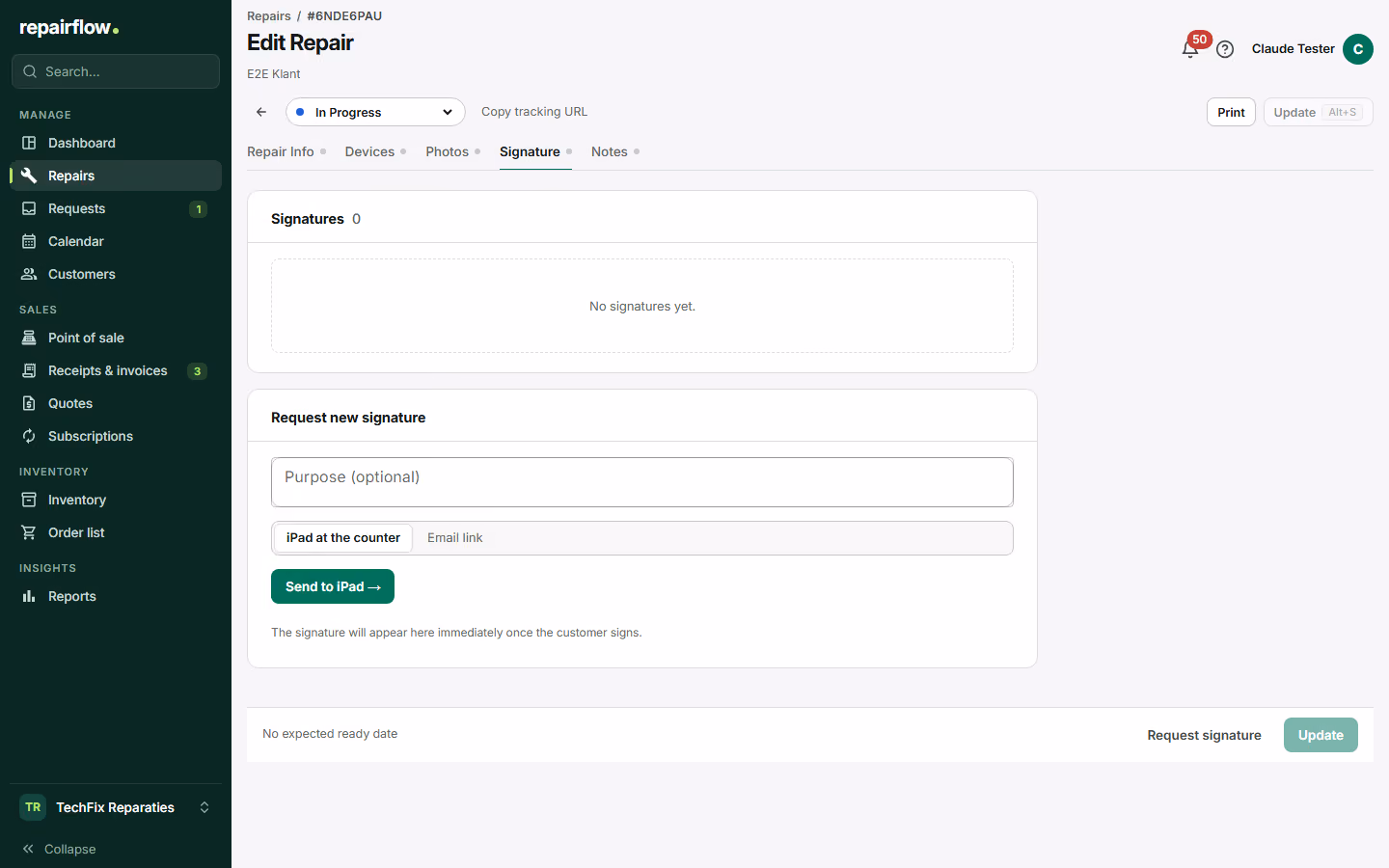Open Order list cart icon
This screenshot has height=868, width=1389.
pos(29,532)
